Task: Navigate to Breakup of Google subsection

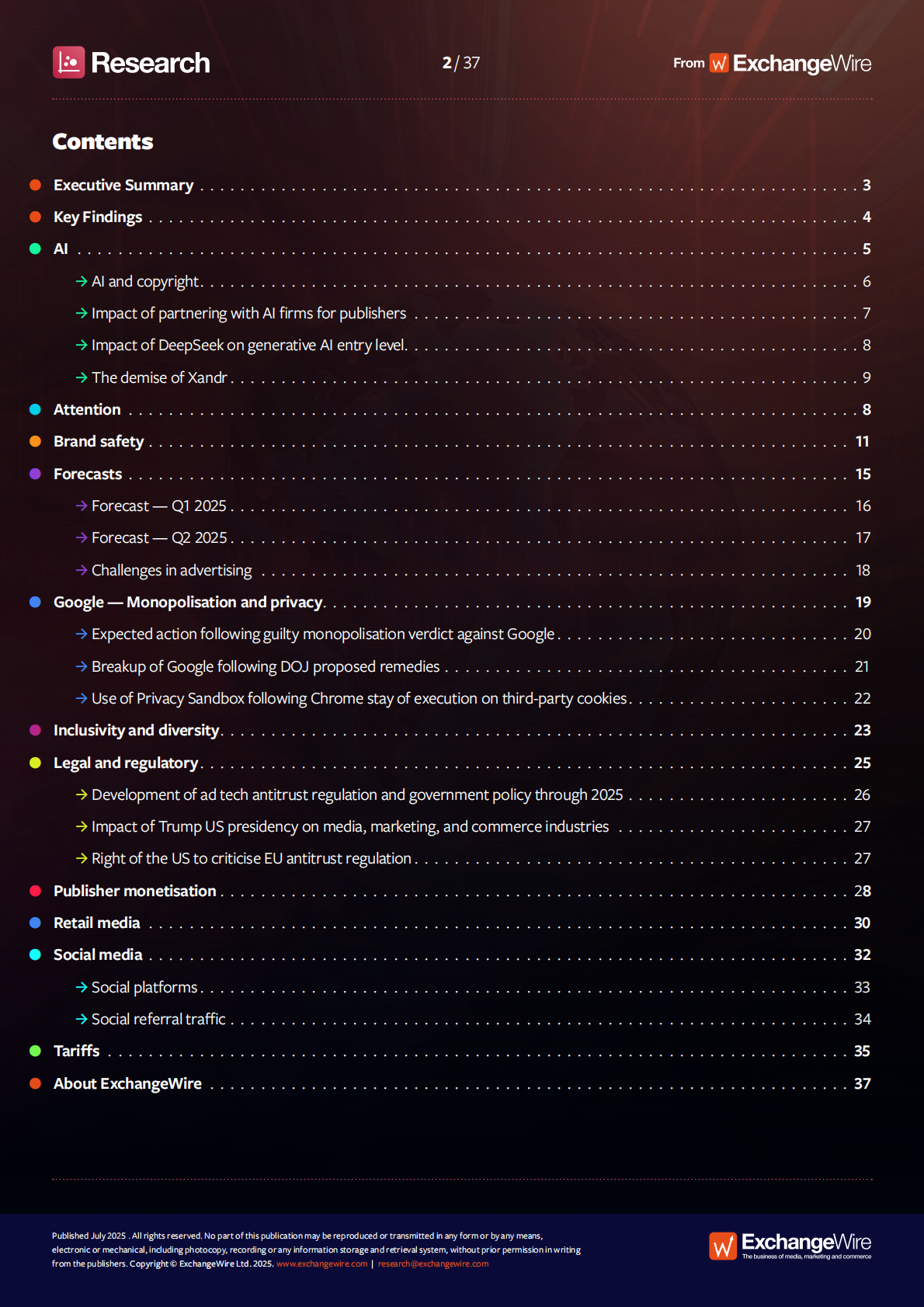Action: [266, 667]
